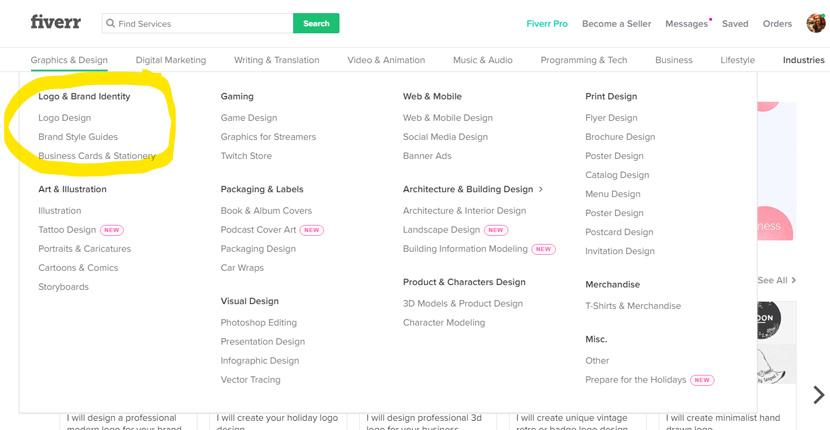Open 3D Models & Product Design
Image resolution: width=830 pixels, height=430 pixels.
click(463, 303)
